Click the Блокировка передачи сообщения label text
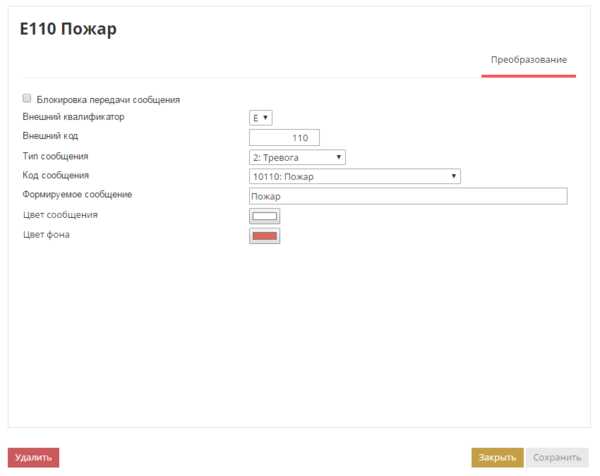This screenshot has width=600, height=476. (108, 100)
